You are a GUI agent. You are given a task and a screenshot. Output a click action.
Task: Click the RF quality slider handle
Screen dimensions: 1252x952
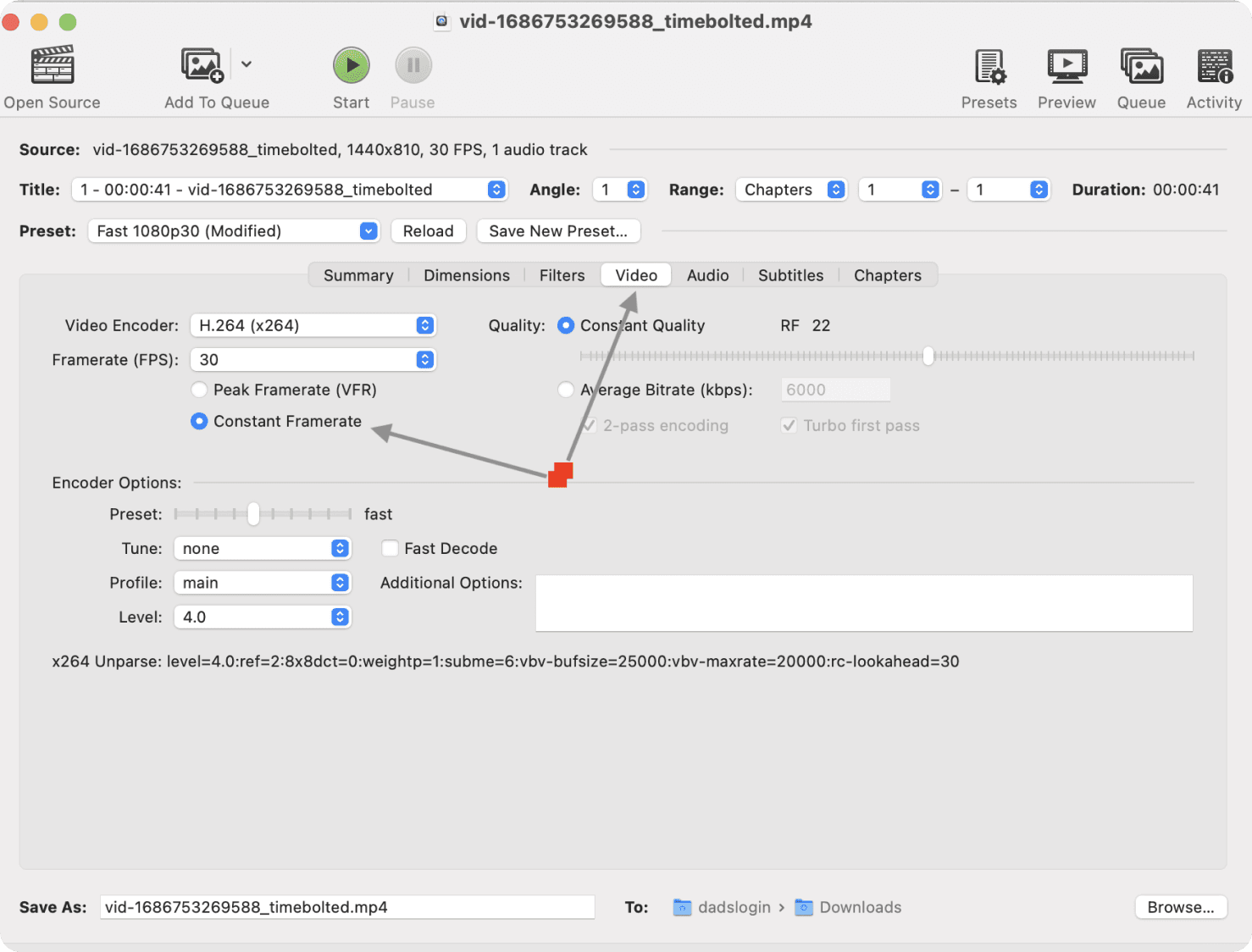tap(928, 356)
